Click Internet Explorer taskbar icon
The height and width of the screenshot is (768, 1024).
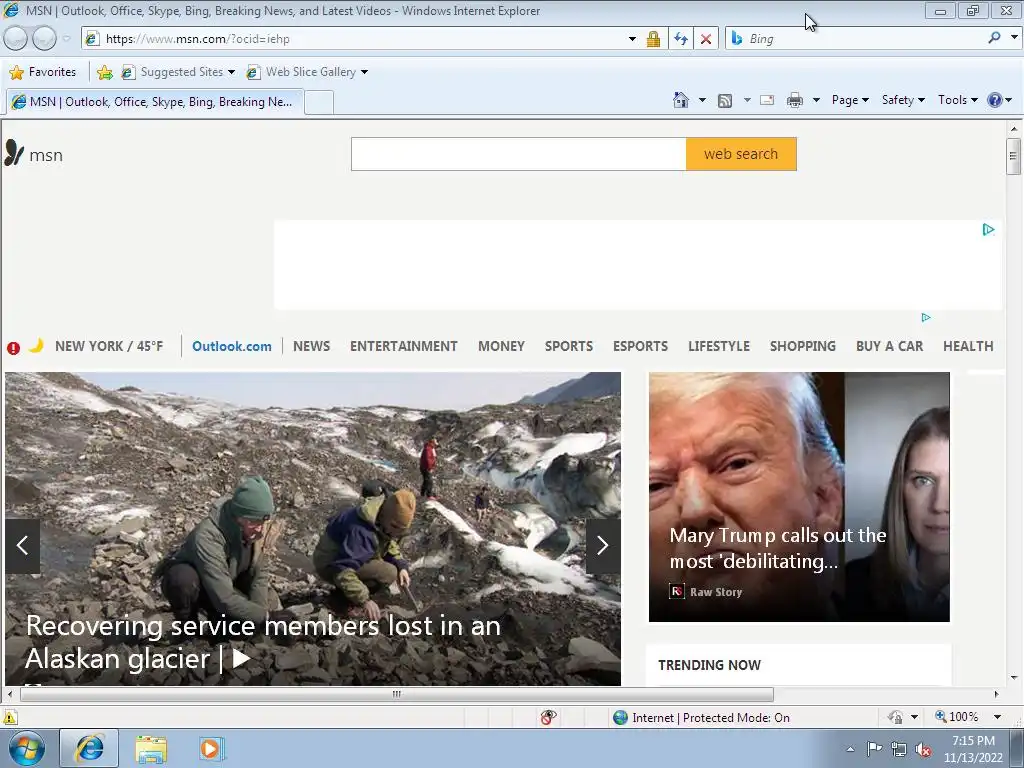pyautogui.click(x=89, y=748)
